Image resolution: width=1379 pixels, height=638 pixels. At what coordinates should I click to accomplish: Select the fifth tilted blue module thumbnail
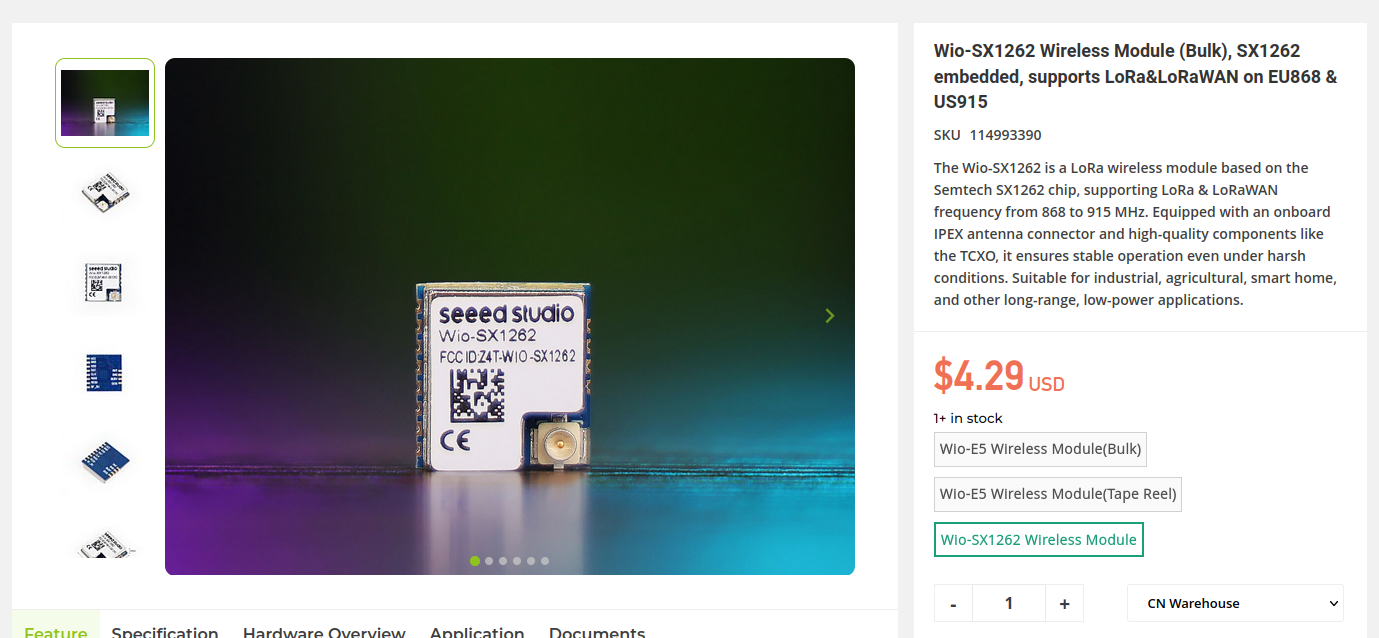pos(105,462)
